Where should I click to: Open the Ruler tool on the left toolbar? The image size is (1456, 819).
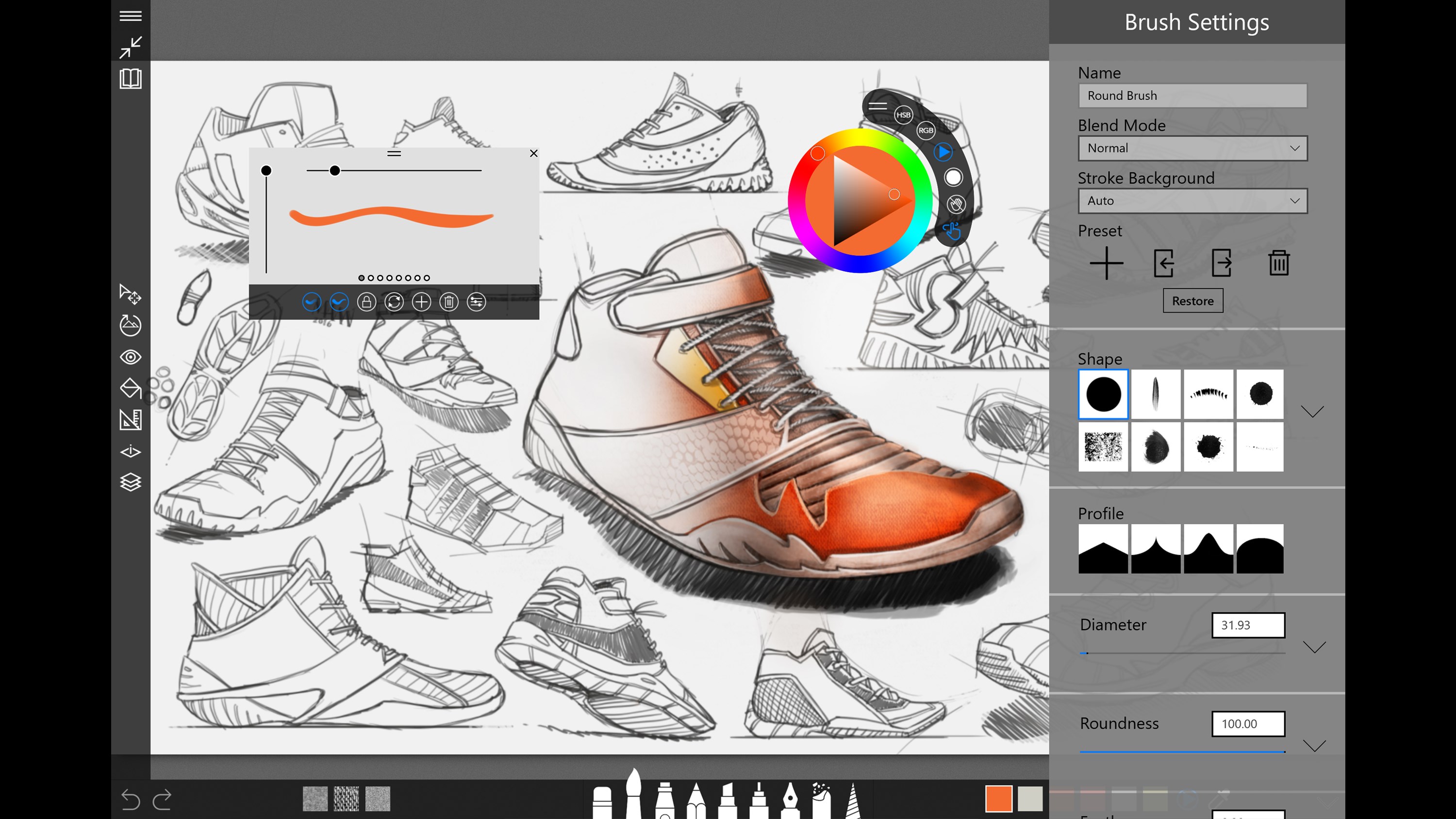(131, 420)
